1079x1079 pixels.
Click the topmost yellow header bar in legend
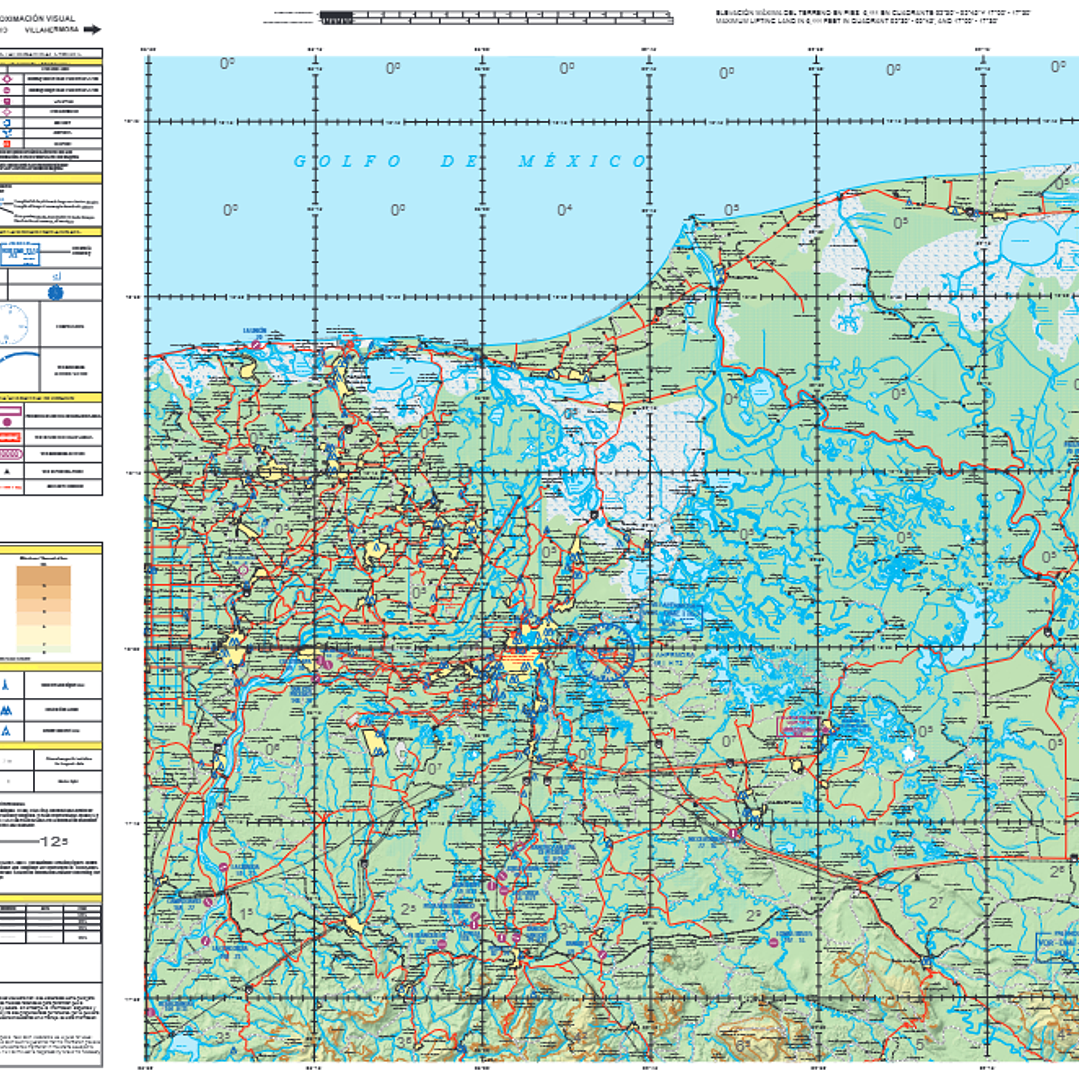point(51,62)
